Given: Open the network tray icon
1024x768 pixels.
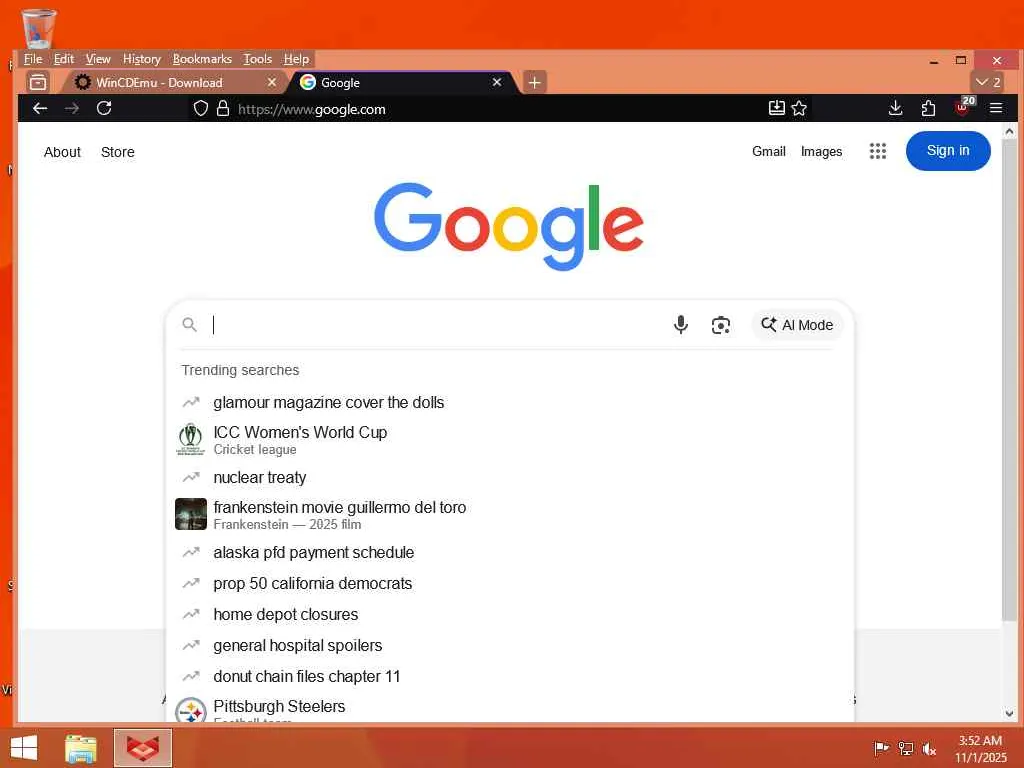Looking at the screenshot, I should (x=905, y=748).
